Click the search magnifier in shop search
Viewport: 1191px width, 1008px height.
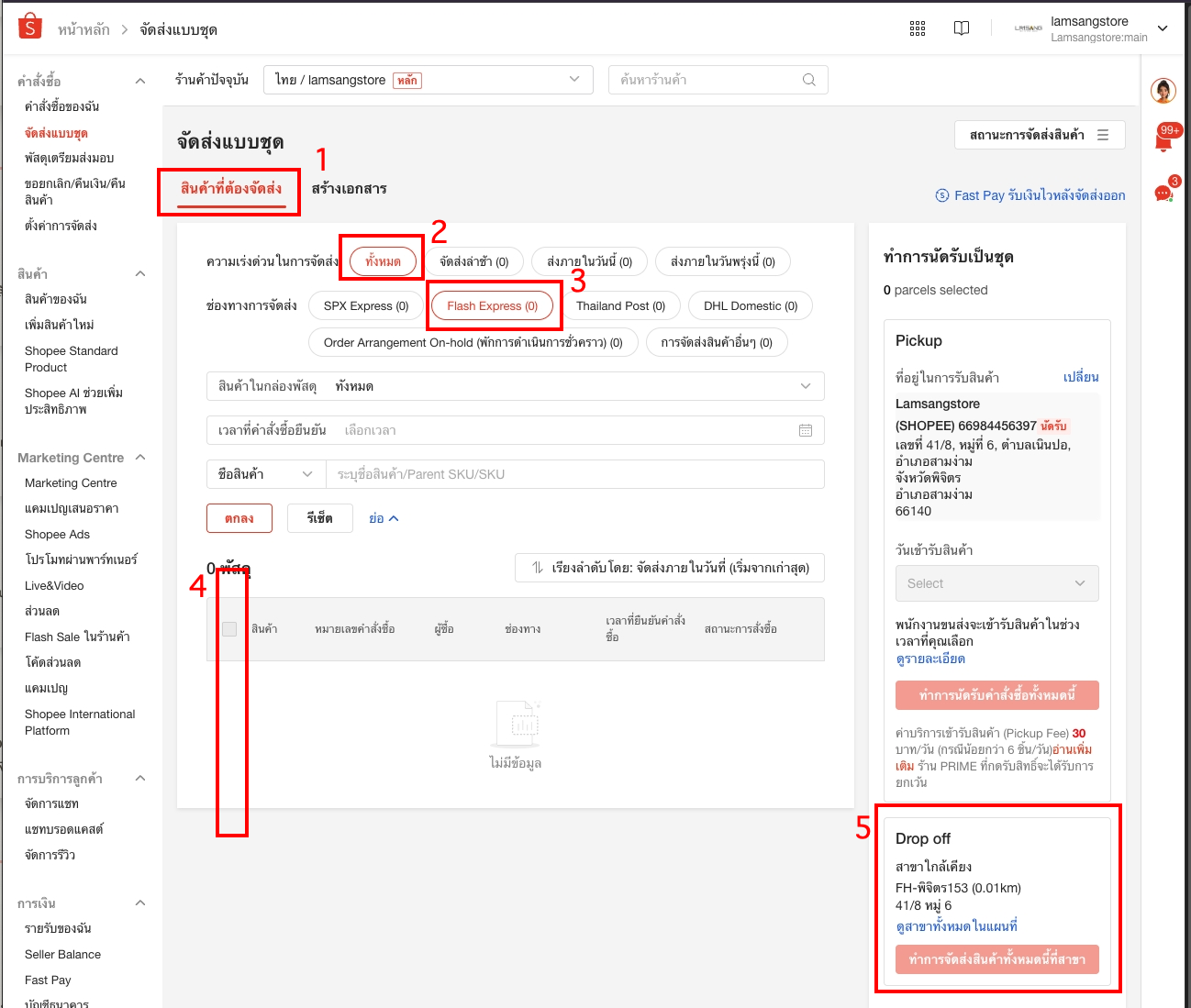point(809,80)
